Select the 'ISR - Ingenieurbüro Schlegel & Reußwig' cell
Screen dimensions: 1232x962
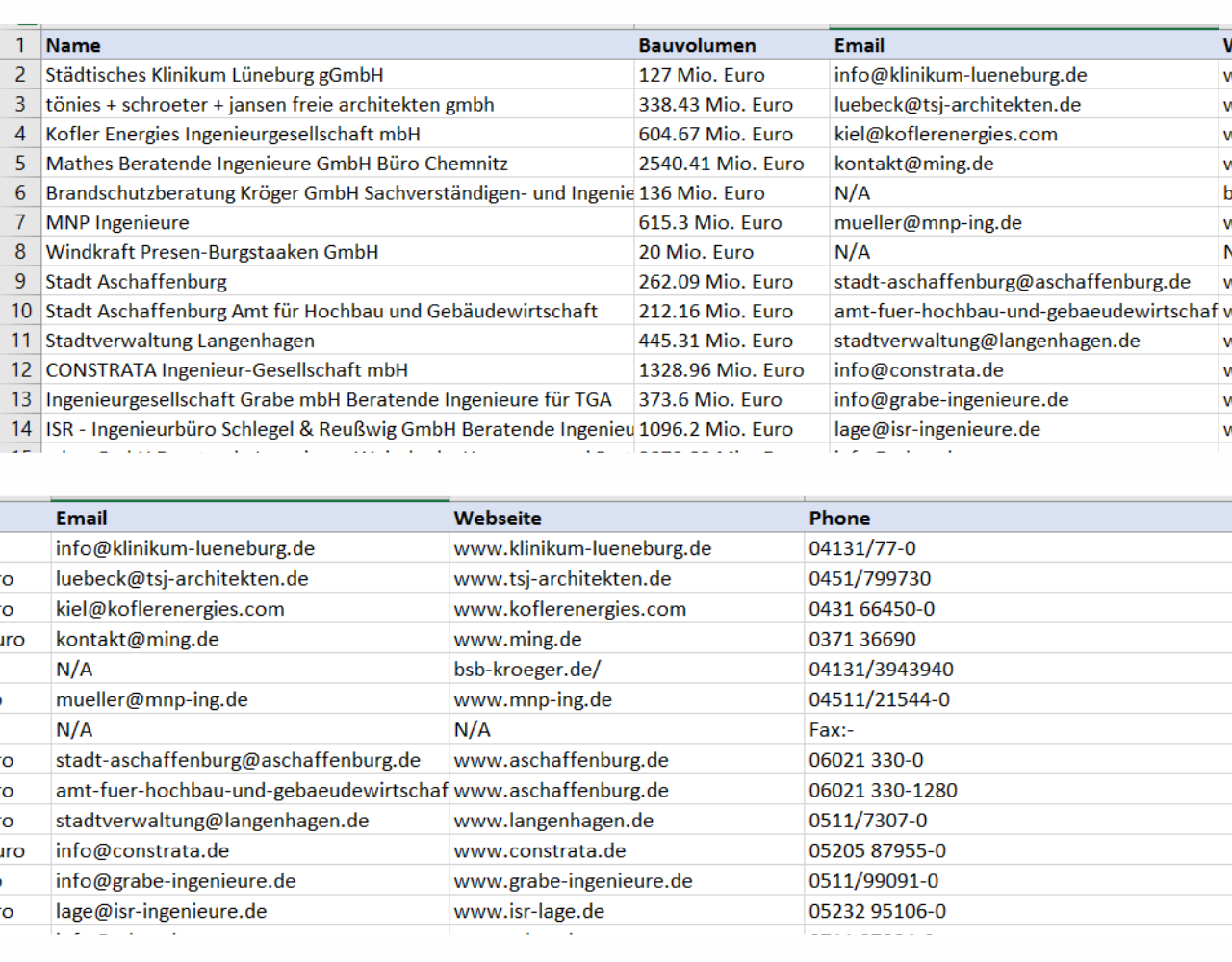click(338, 429)
